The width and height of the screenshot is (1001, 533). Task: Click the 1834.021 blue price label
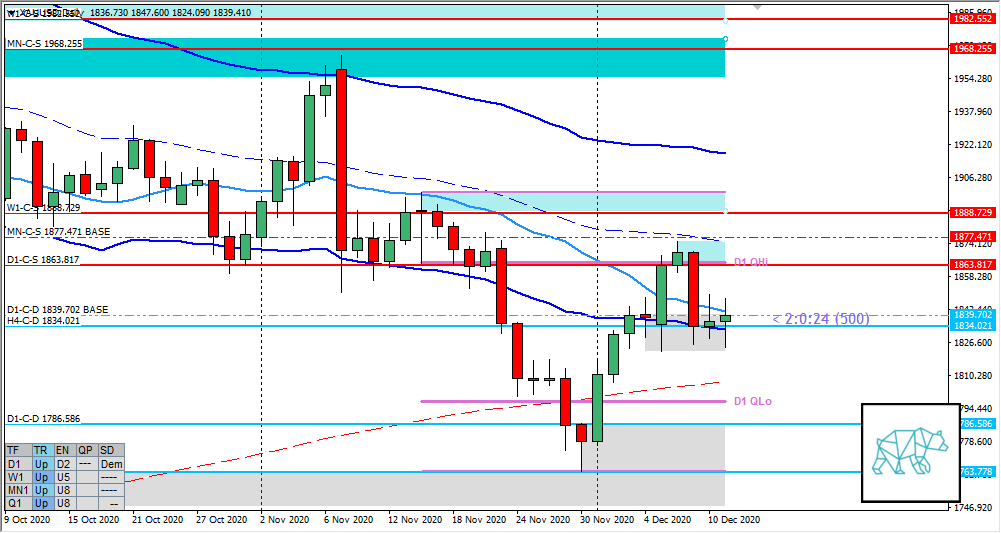[972, 326]
